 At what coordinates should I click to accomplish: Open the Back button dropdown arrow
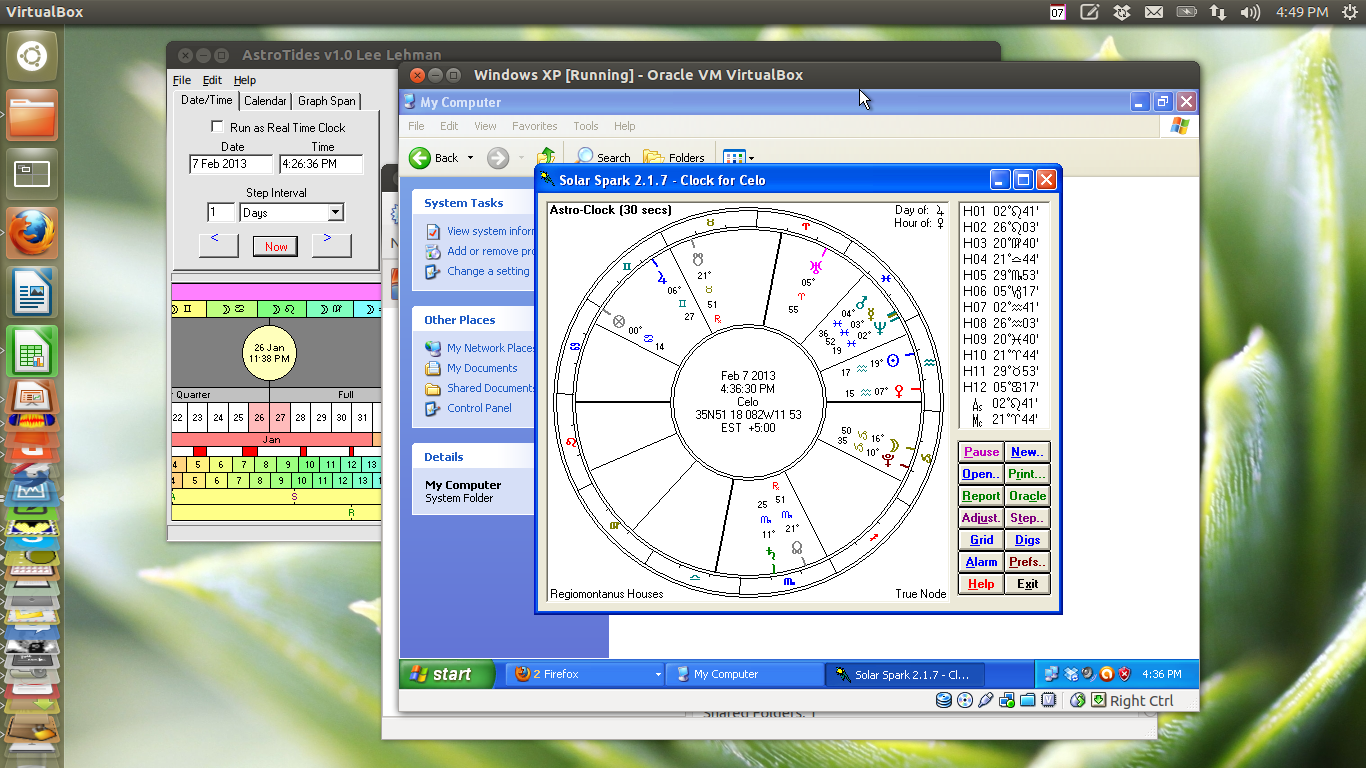point(471,157)
